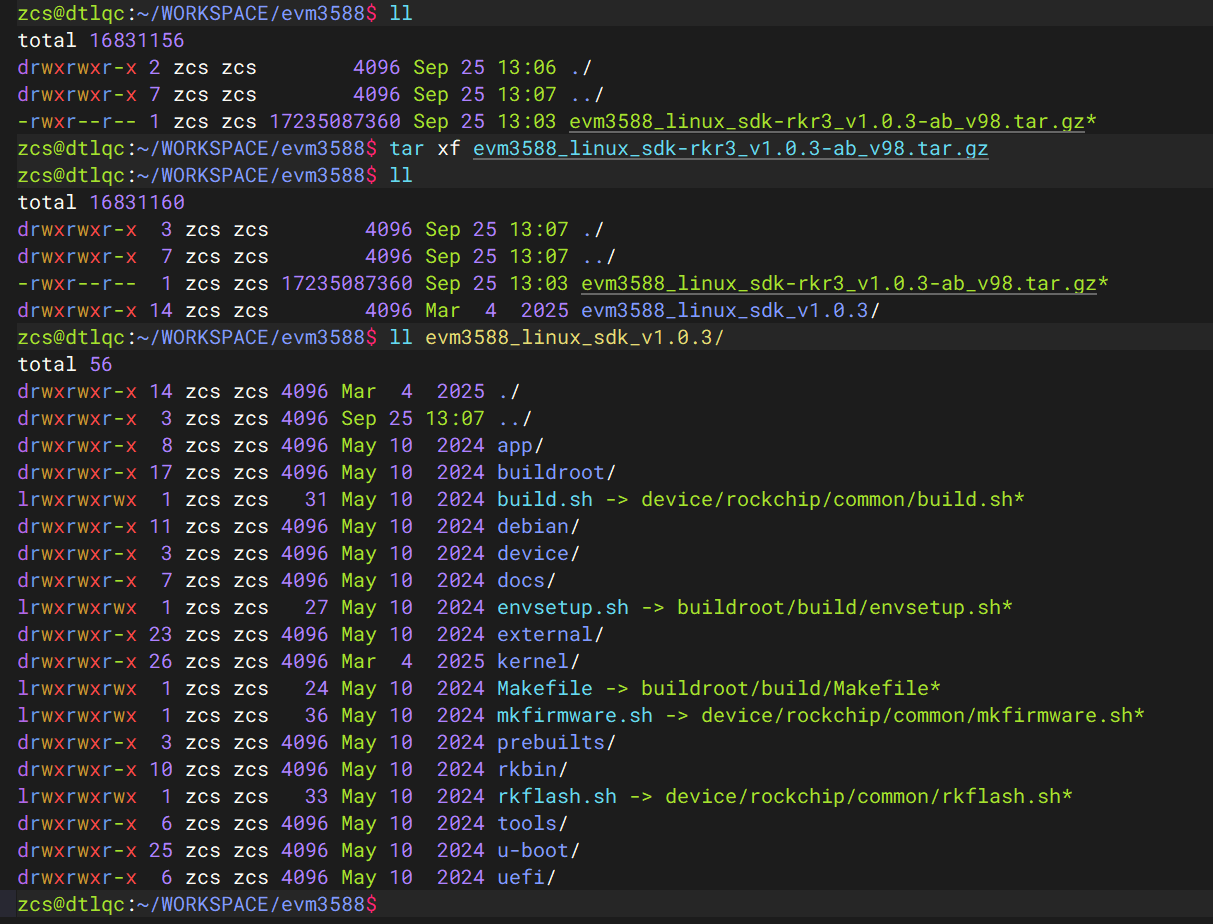
Task: Click the rkflash.sh symlink name
Action: coord(556,797)
